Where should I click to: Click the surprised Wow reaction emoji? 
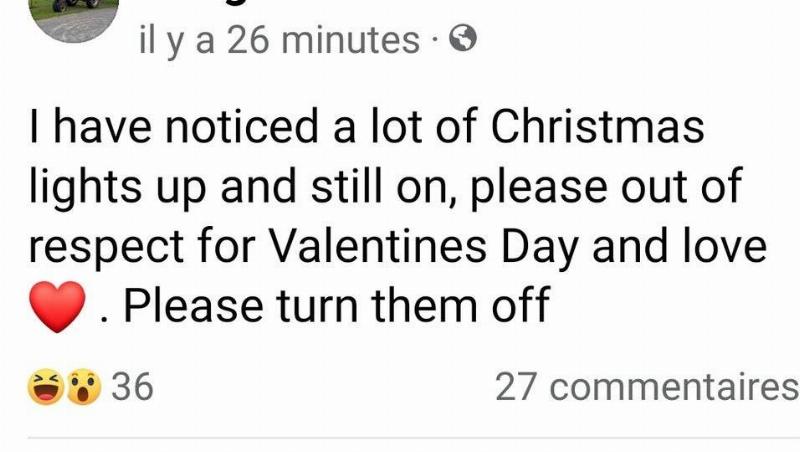click(84, 388)
